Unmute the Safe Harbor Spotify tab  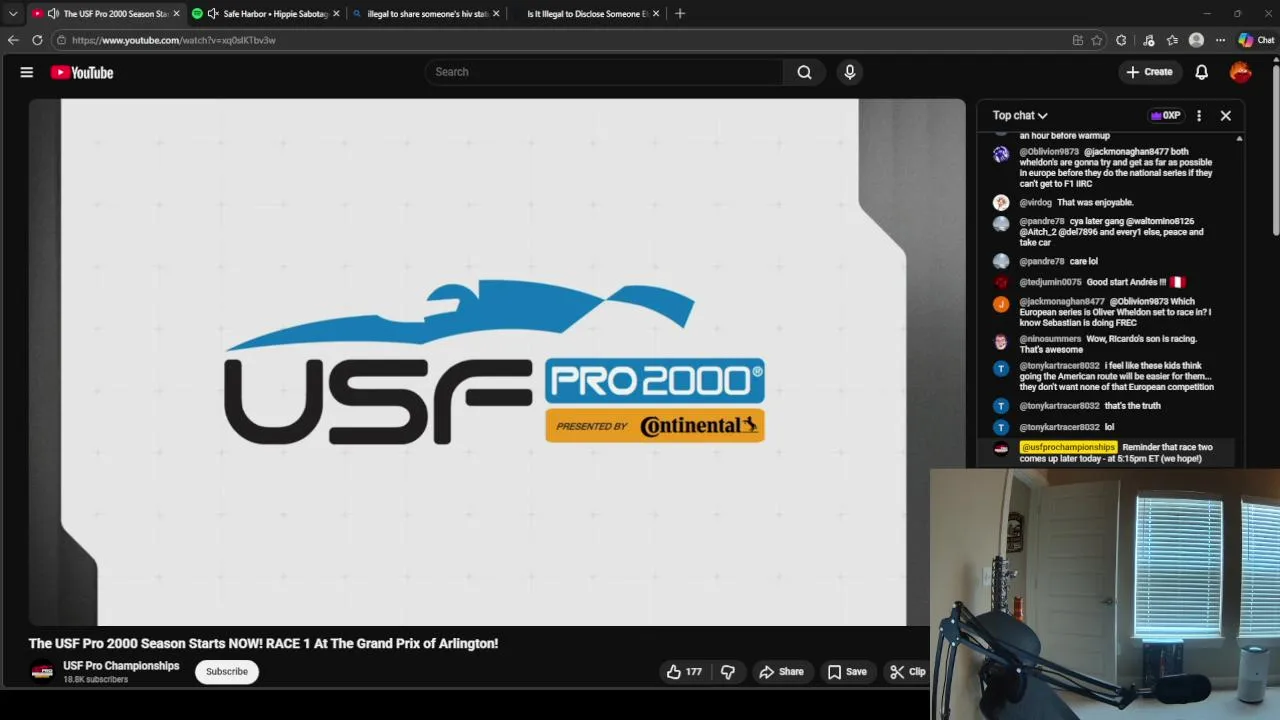point(213,14)
